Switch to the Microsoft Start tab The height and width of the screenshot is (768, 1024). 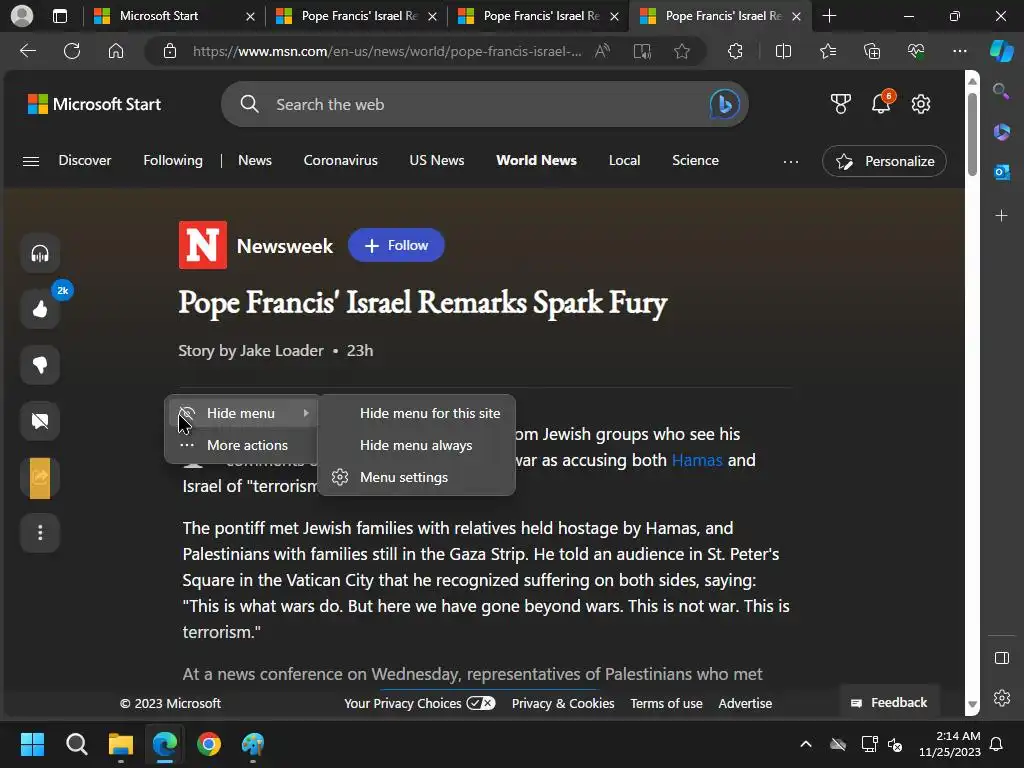[172, 16]
